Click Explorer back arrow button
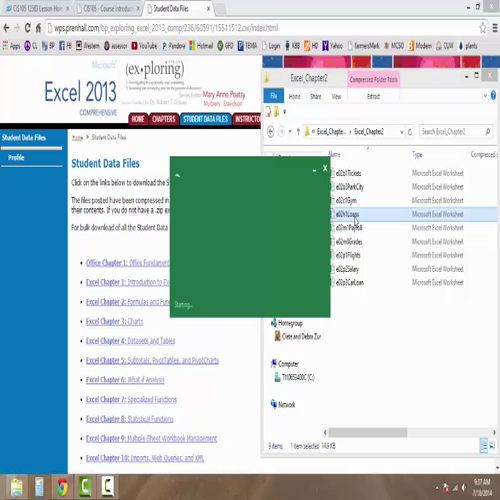The width and height of the screenshot is (500, 500). click(x=271, y=132)
